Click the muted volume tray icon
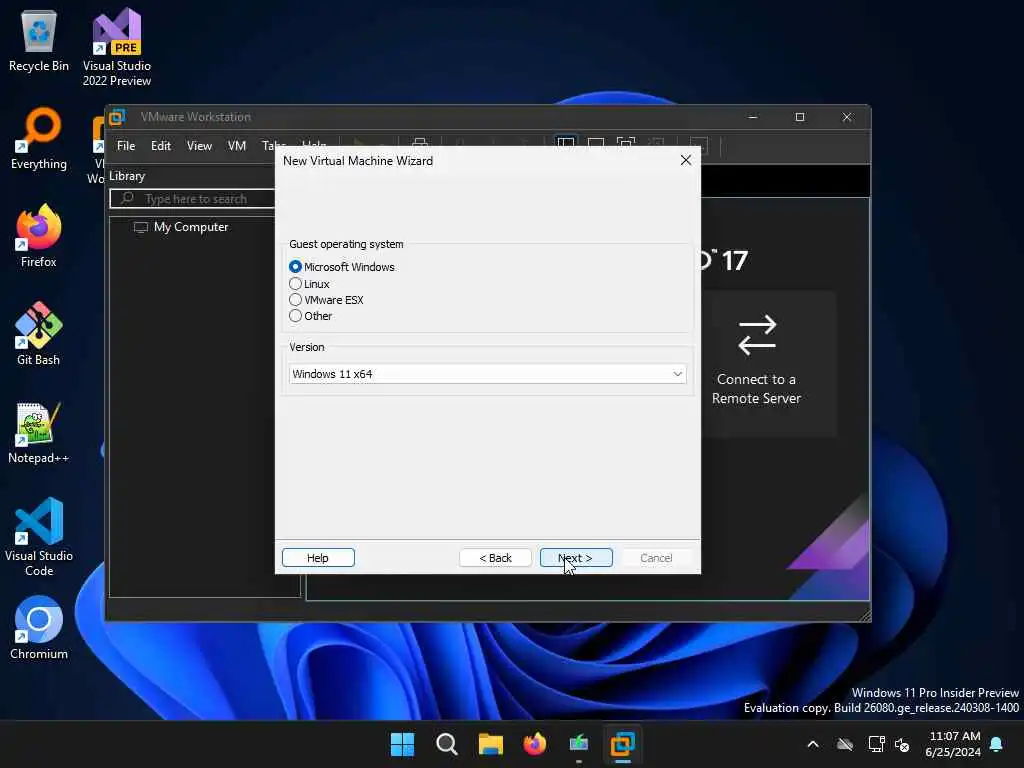1024x768 pixels. coord(903,744)
